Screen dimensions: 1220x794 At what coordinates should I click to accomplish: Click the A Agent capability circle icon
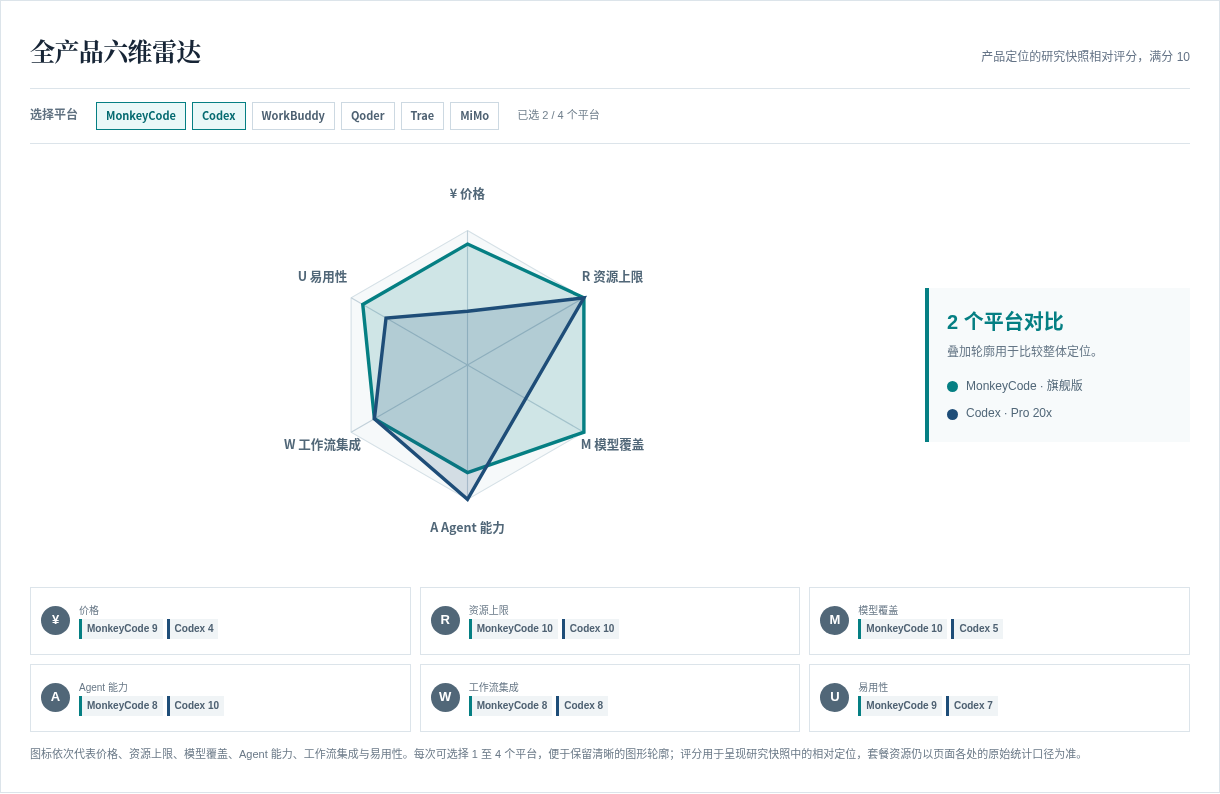pos(55,697)
